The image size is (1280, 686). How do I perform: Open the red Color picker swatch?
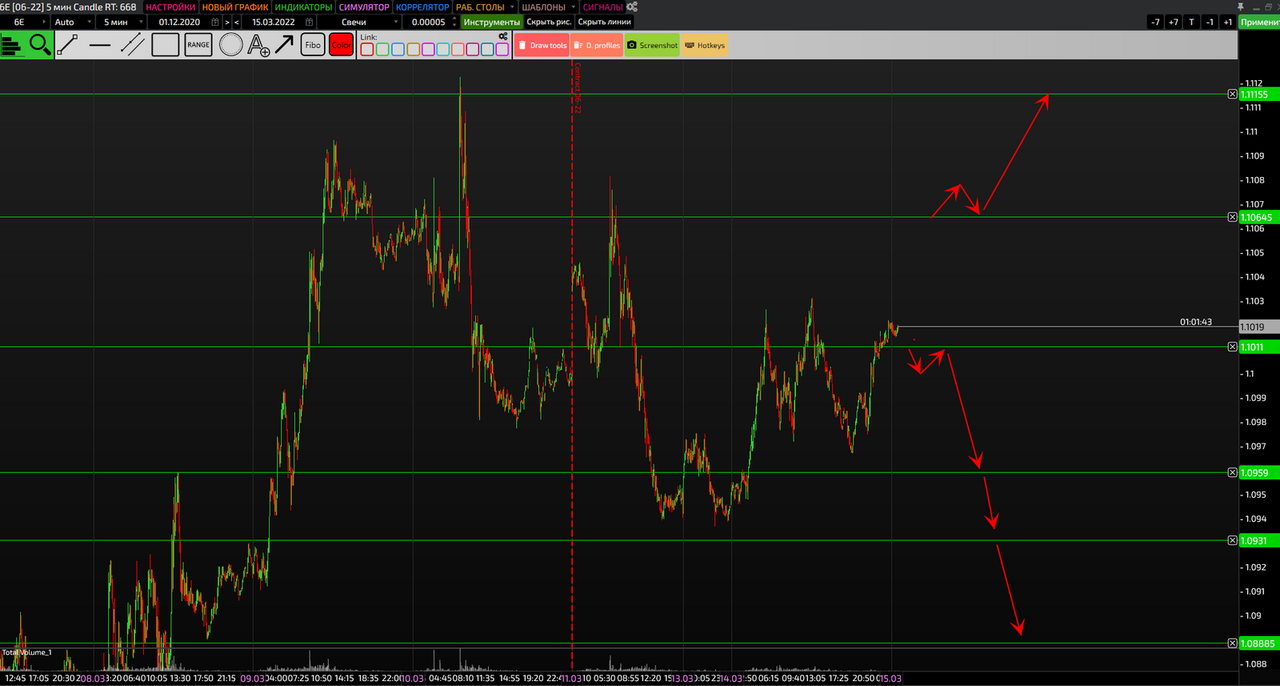341,44
